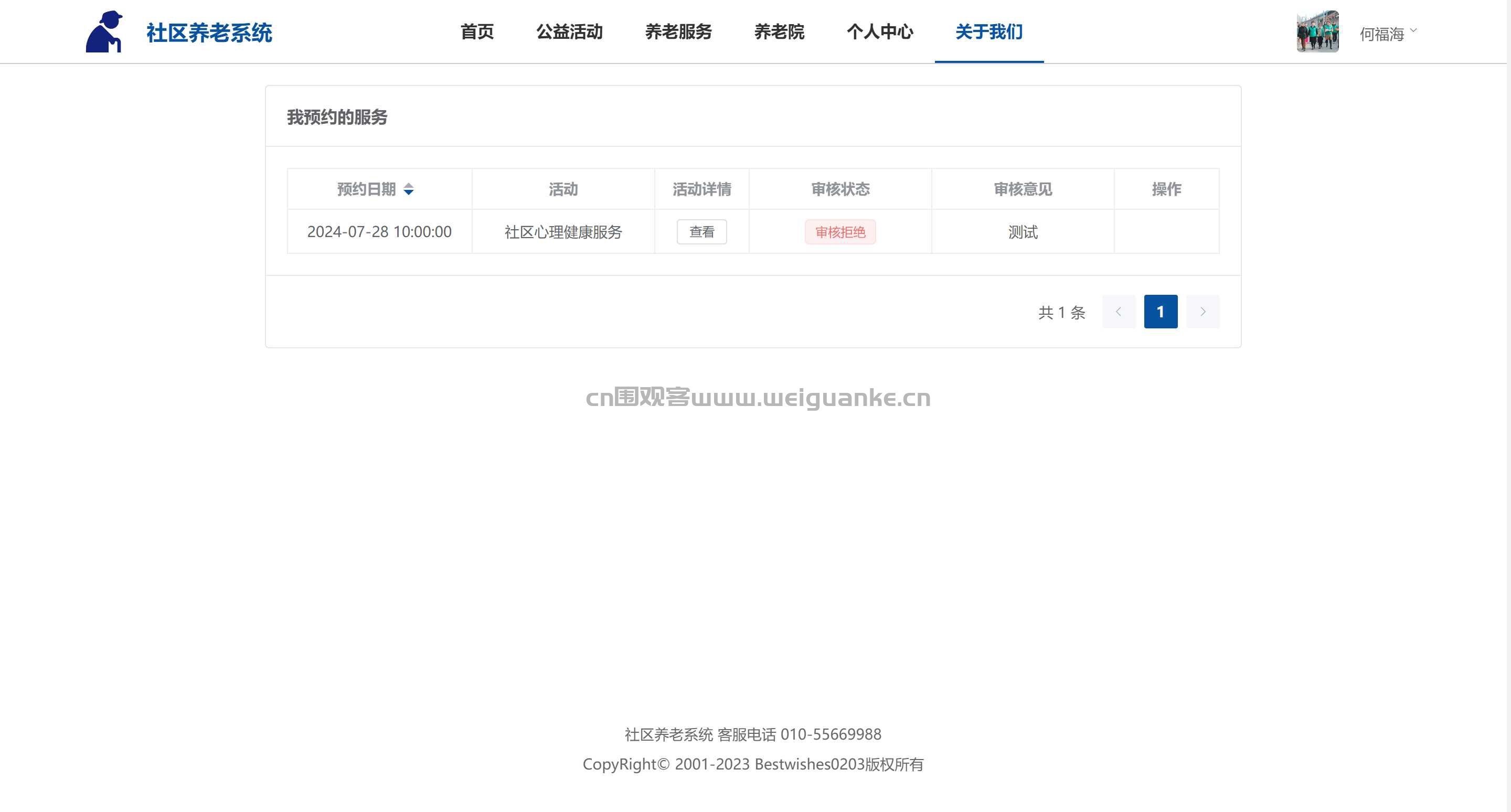The height and width of the screenshot is (812, 1511).
Task: Select the 关于我们 tab
Action: (989, 31)
